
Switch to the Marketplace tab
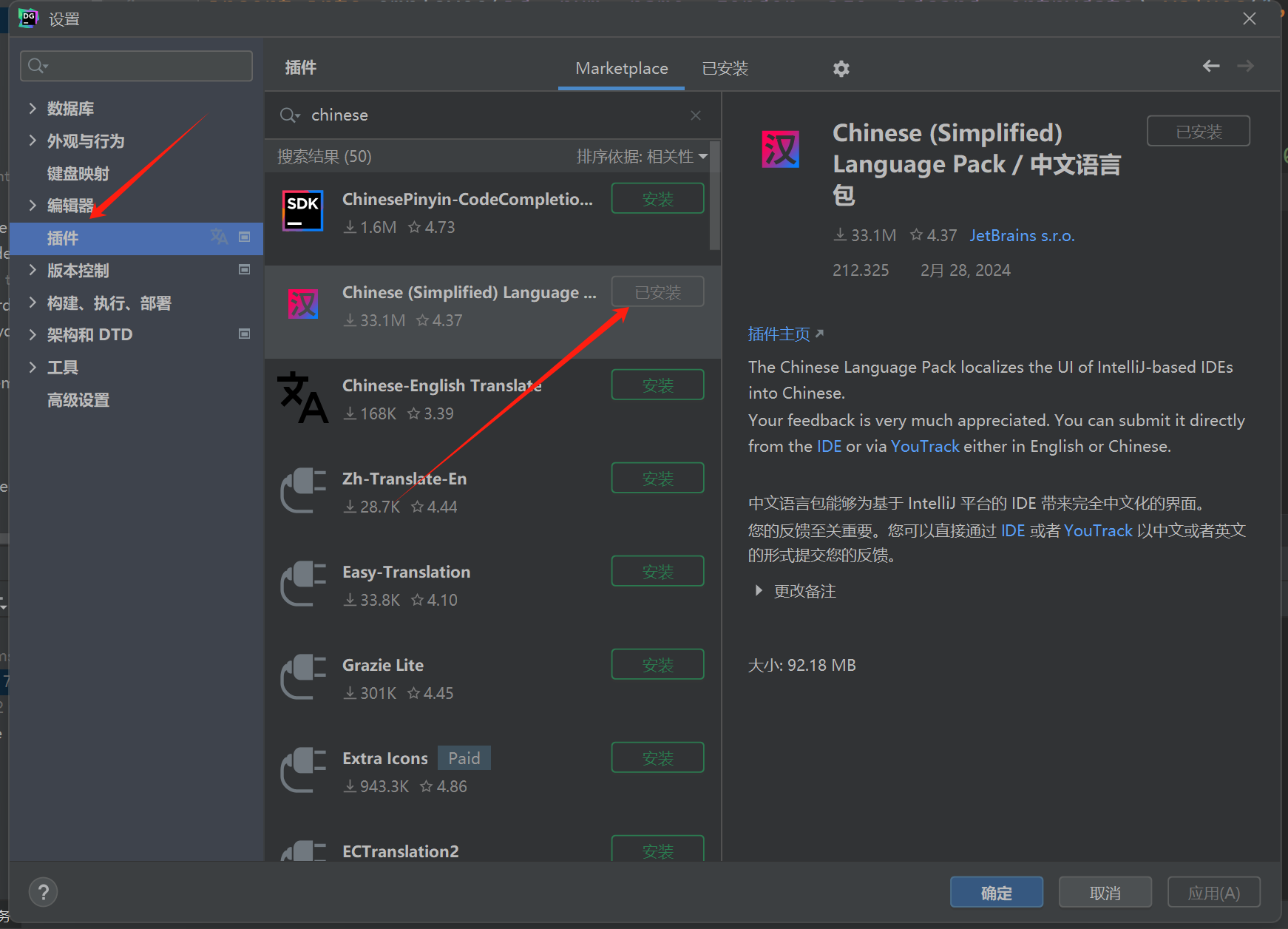[621, 69]
